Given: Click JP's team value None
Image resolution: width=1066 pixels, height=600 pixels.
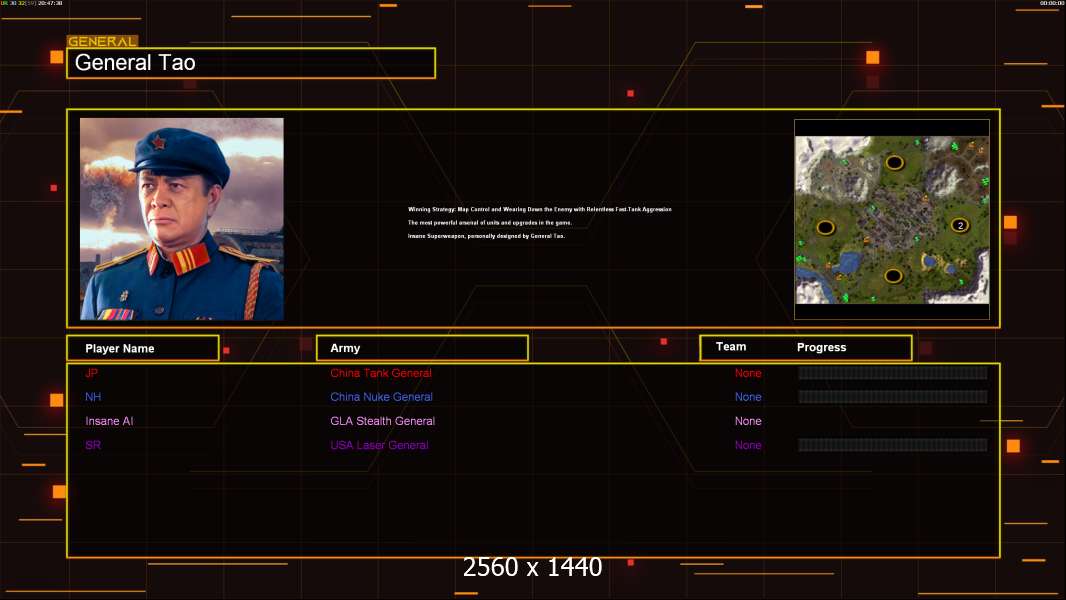Looking at the screenshot, I should point(748,373).
